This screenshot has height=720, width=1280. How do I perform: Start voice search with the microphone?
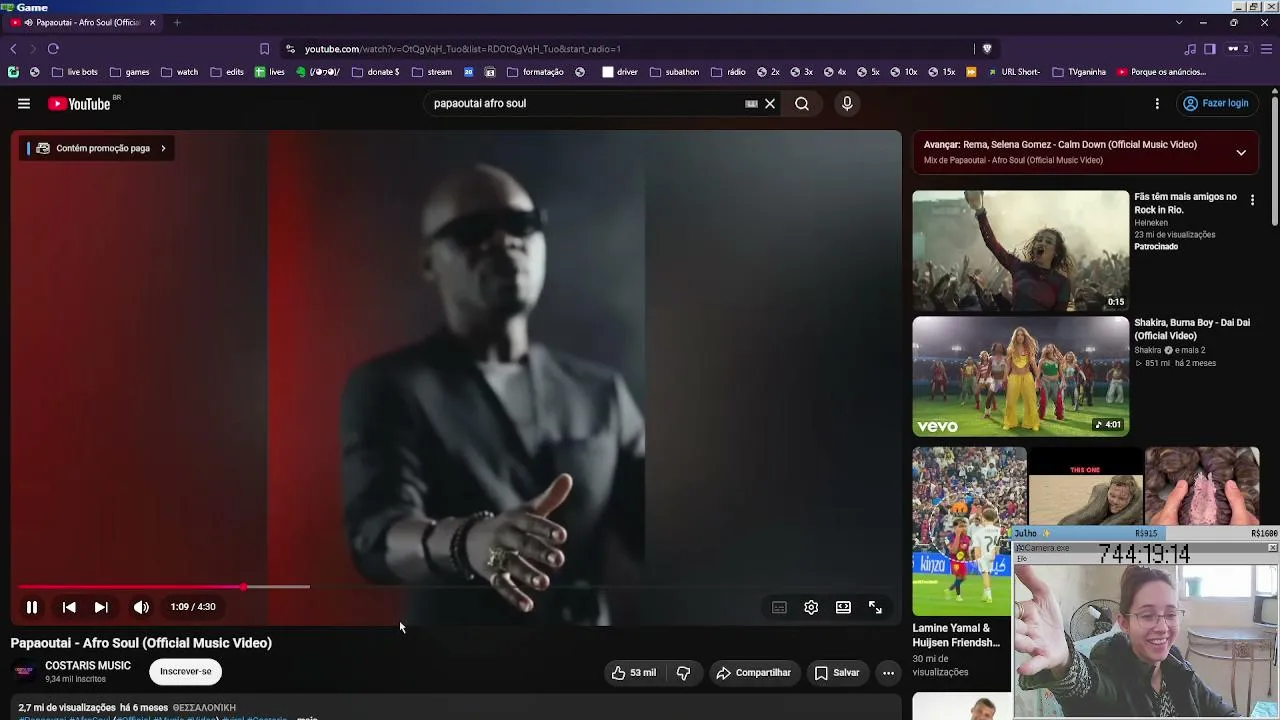[847, 103]
